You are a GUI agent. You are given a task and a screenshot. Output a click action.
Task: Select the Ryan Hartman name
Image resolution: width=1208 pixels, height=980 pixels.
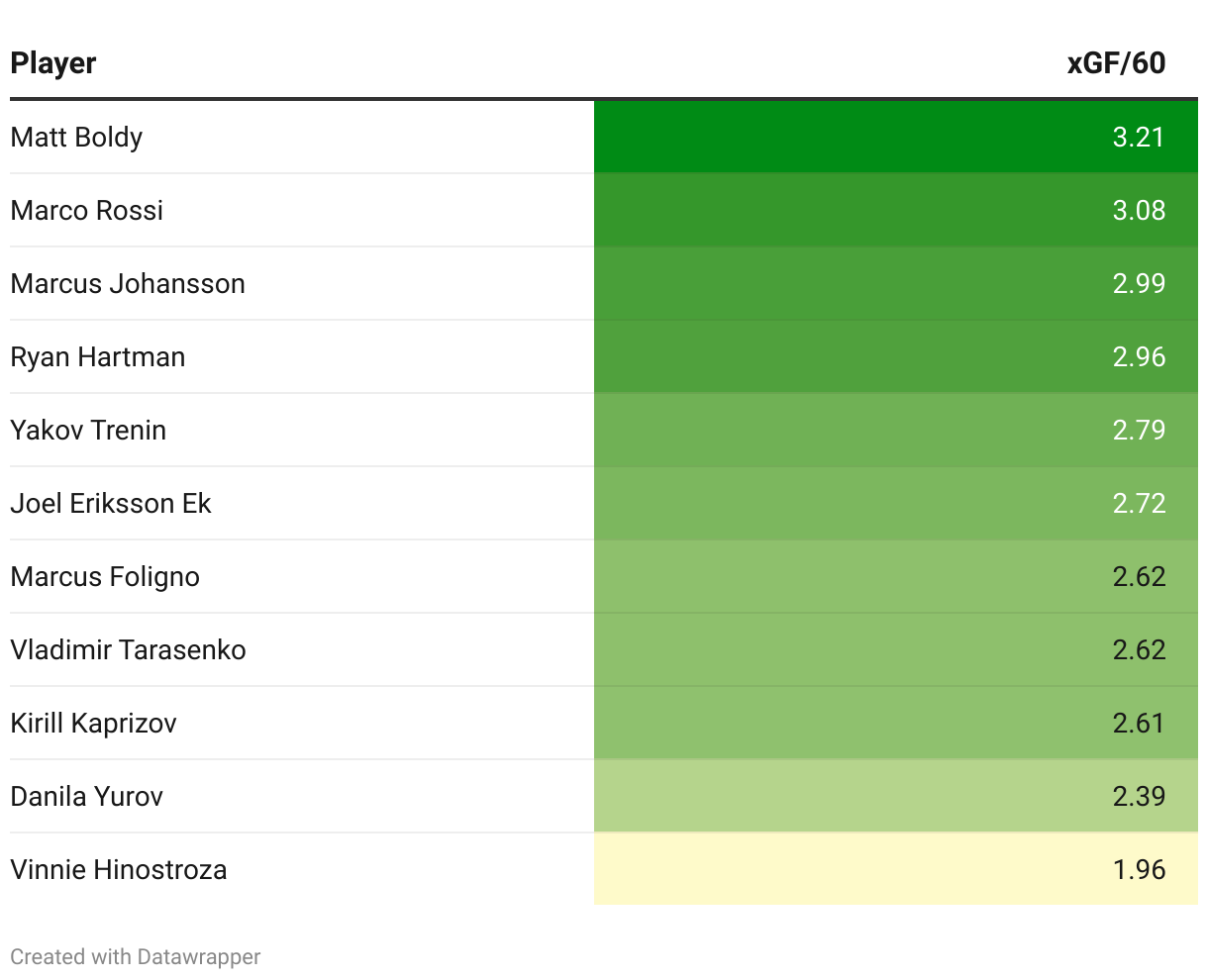[x=98, y=356]
